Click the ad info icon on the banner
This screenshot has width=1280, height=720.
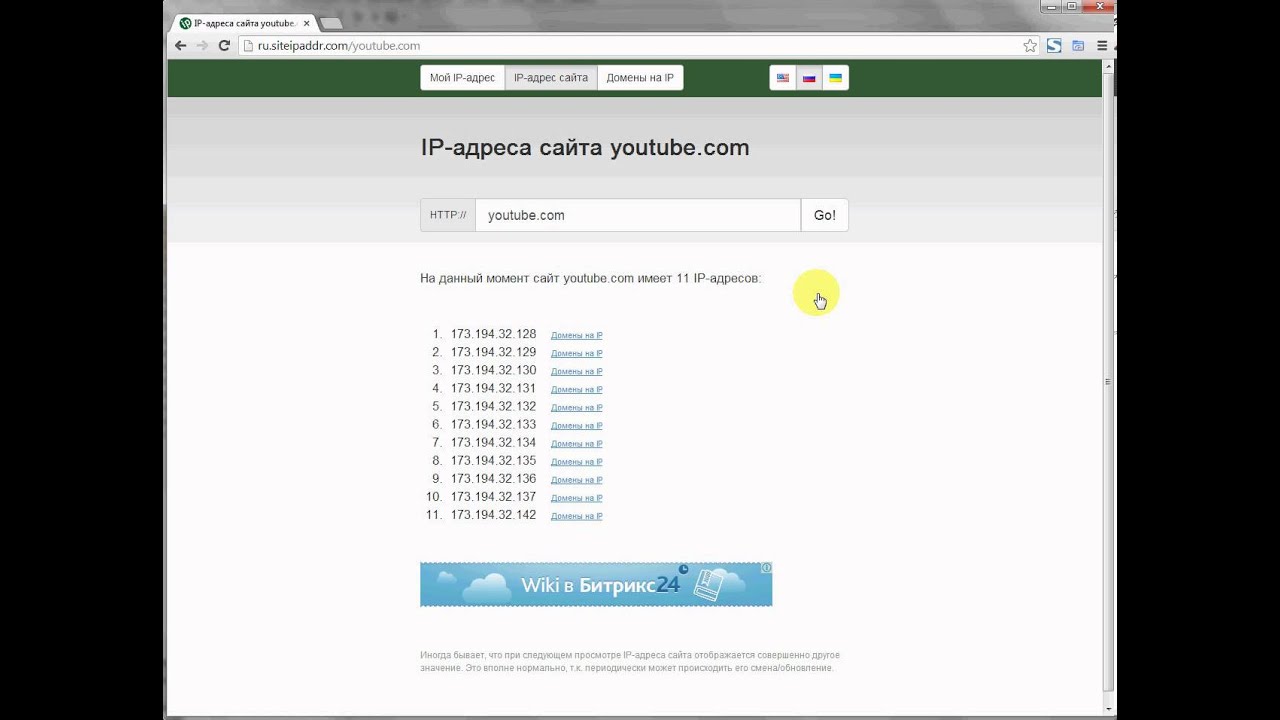click(x=767, y=568)
